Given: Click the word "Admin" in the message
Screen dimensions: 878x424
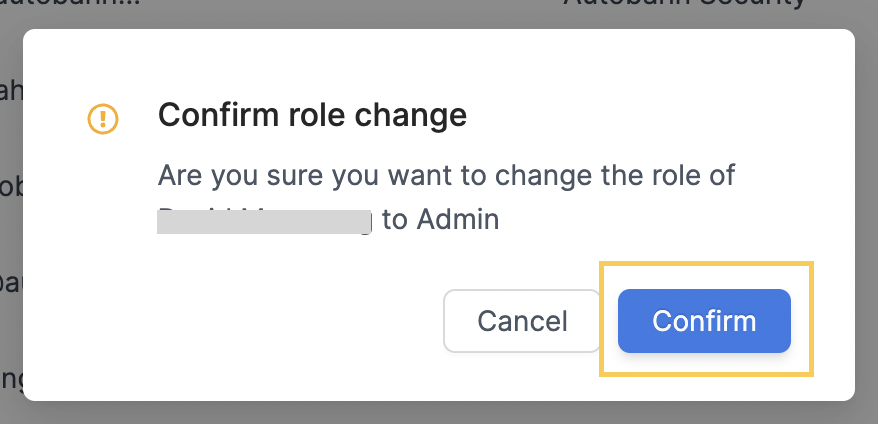Looking at the screenshot, I should (457, 220).
